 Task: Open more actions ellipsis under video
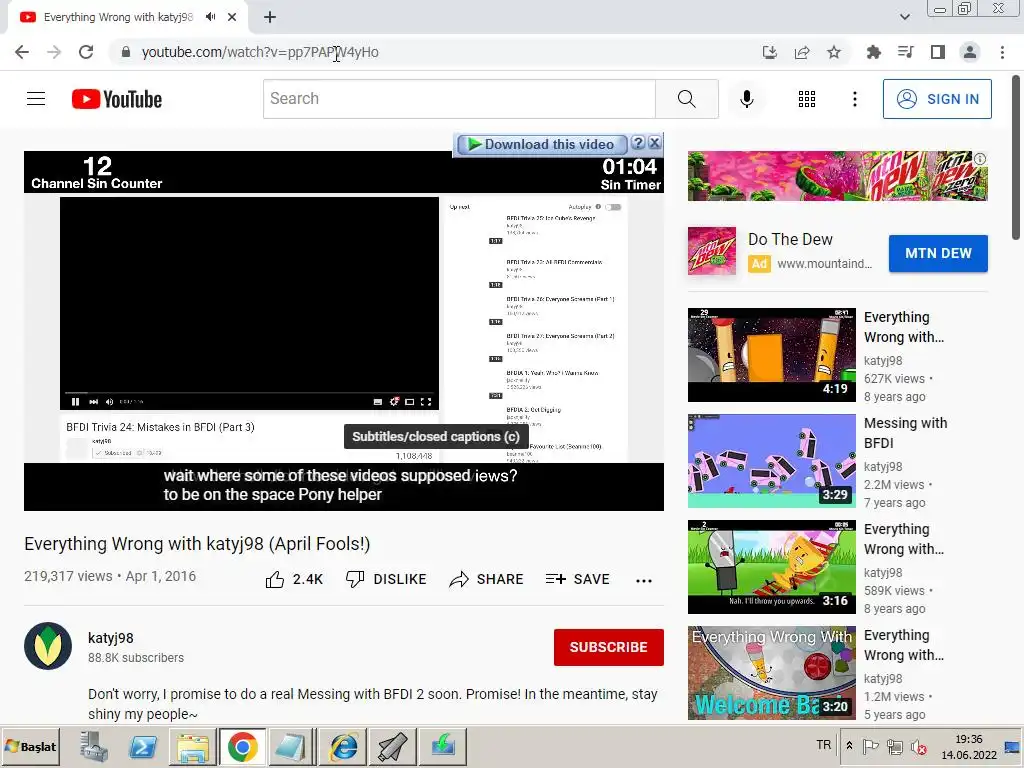click(643, 581)
